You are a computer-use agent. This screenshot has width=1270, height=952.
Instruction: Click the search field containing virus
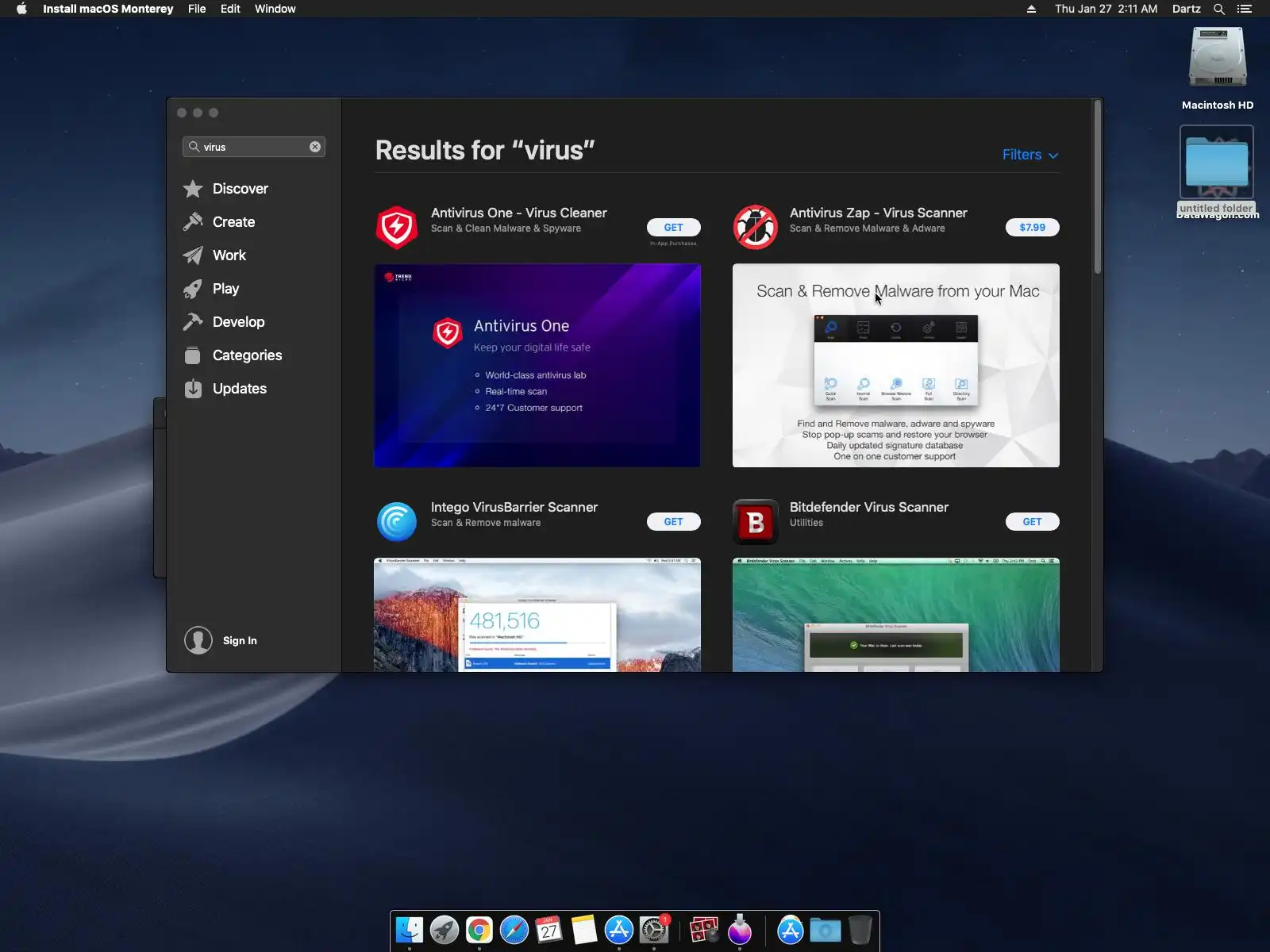254,147
